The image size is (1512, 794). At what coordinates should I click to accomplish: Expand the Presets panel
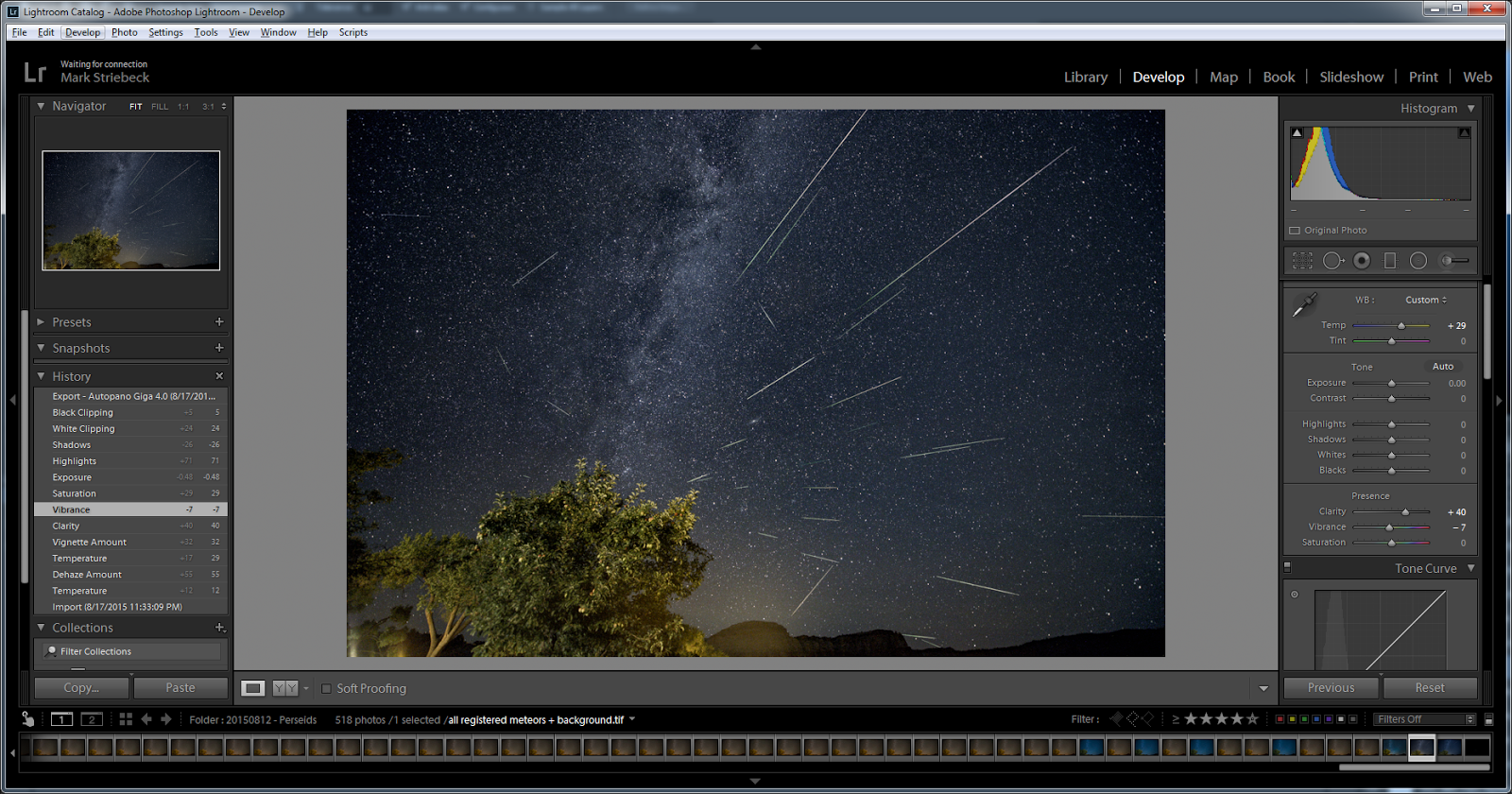(x=41, y=321)
